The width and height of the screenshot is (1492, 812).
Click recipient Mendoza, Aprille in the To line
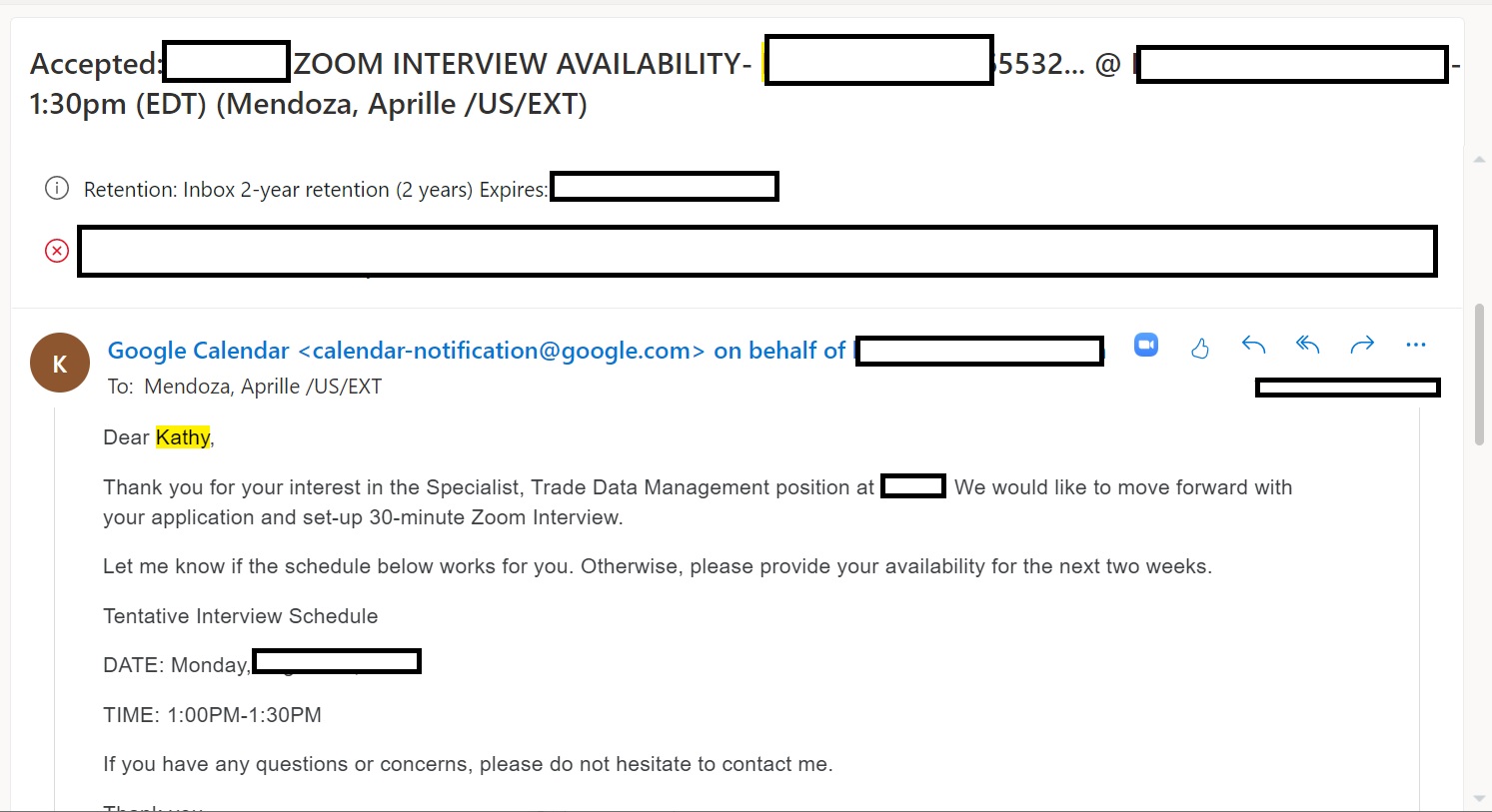click(x=263, y=387)
